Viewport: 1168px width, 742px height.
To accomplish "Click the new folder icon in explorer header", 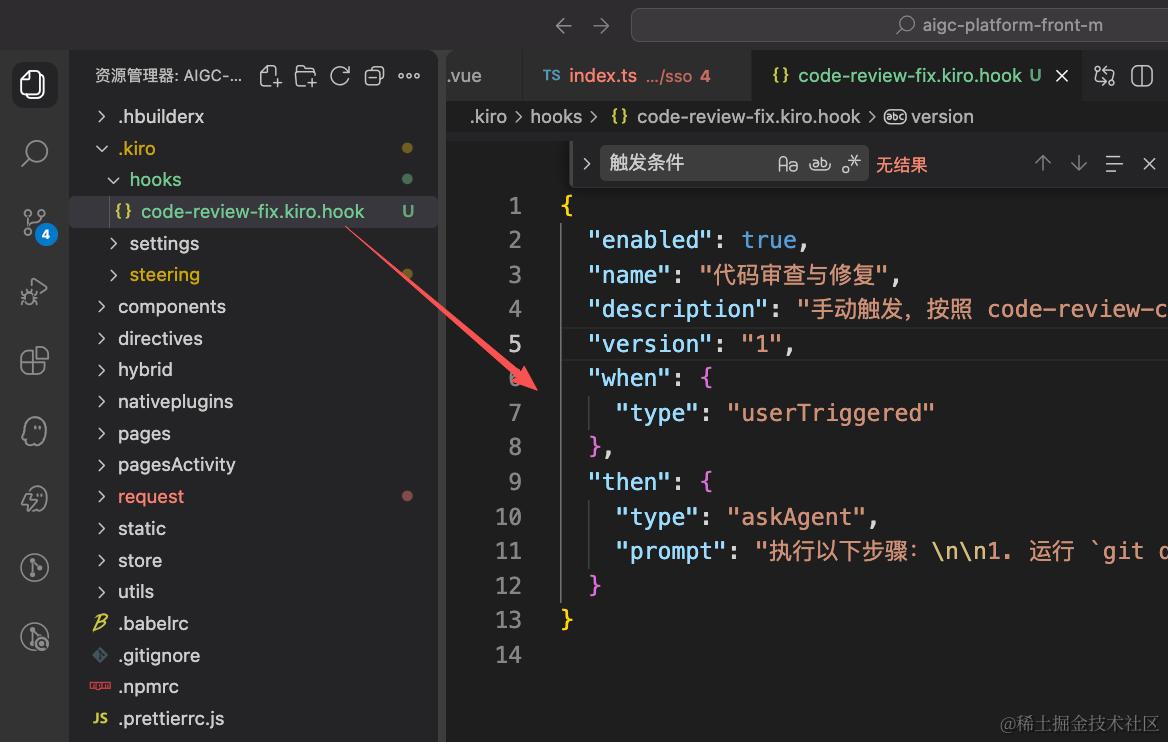I will (305, 76).
